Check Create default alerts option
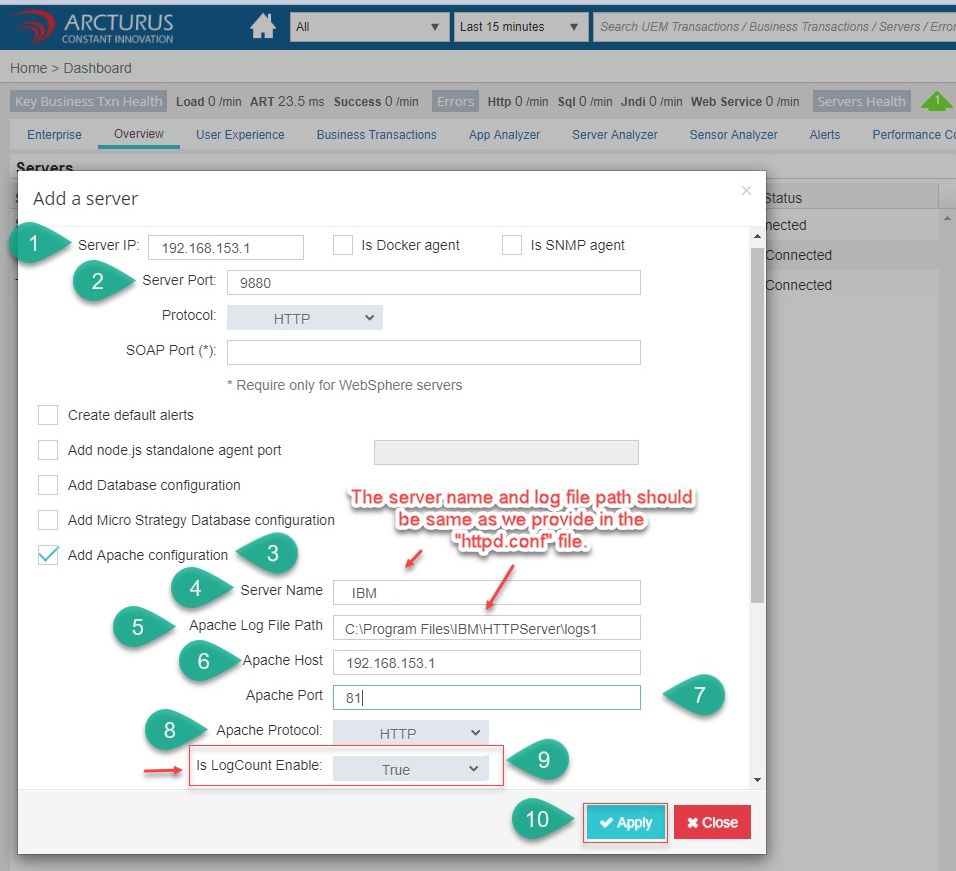Screen dimensions: 956x871 pos(48,415)
